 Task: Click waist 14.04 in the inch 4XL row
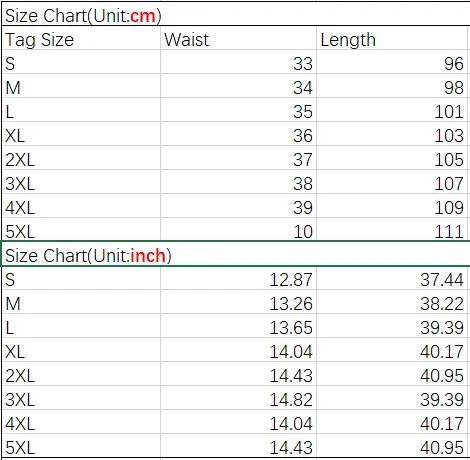click(238, 422)
